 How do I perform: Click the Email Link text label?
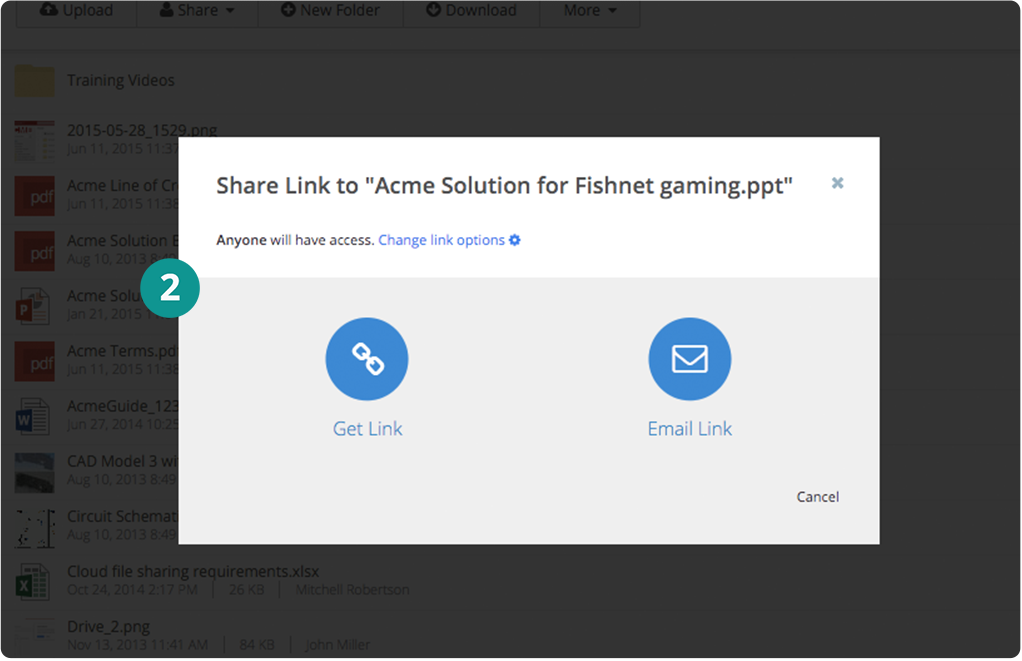pos(689,429)
